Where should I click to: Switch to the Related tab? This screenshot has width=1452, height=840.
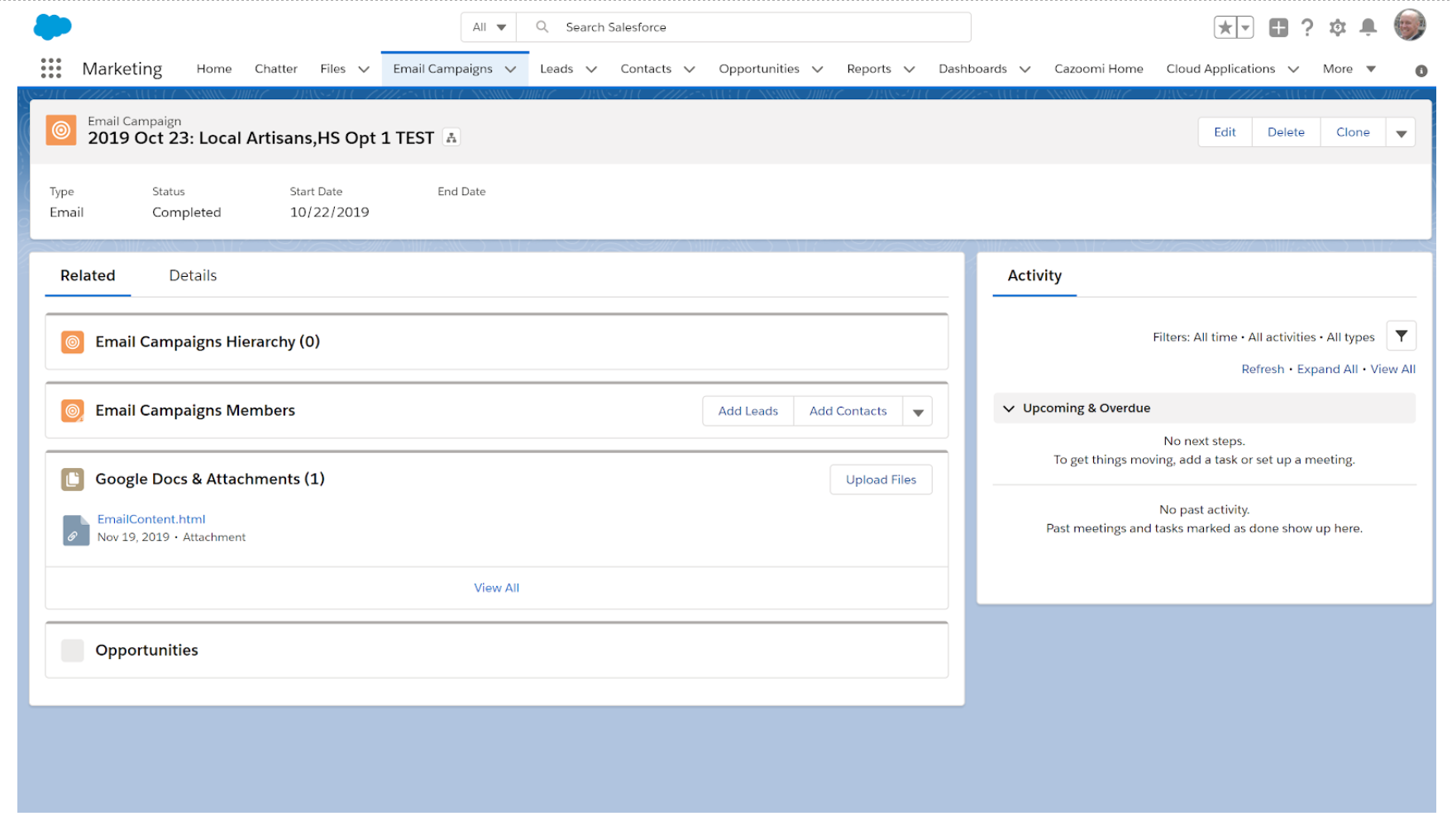coord(88,275)
